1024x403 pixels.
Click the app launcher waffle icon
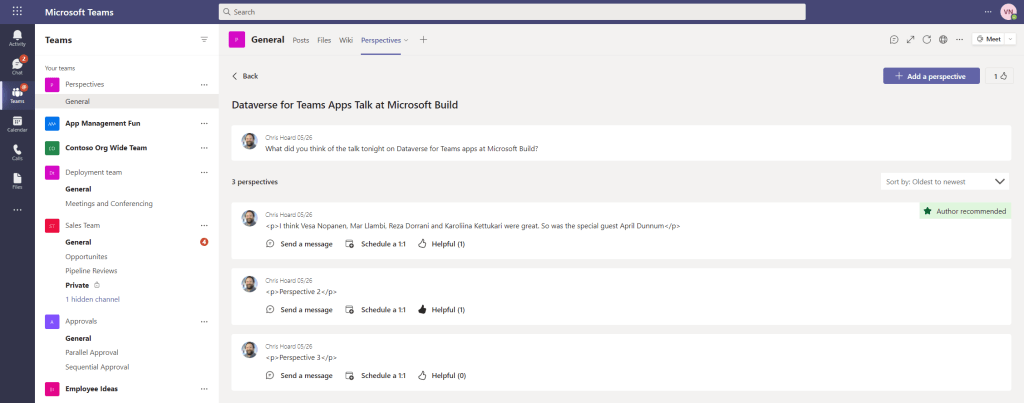17,11
